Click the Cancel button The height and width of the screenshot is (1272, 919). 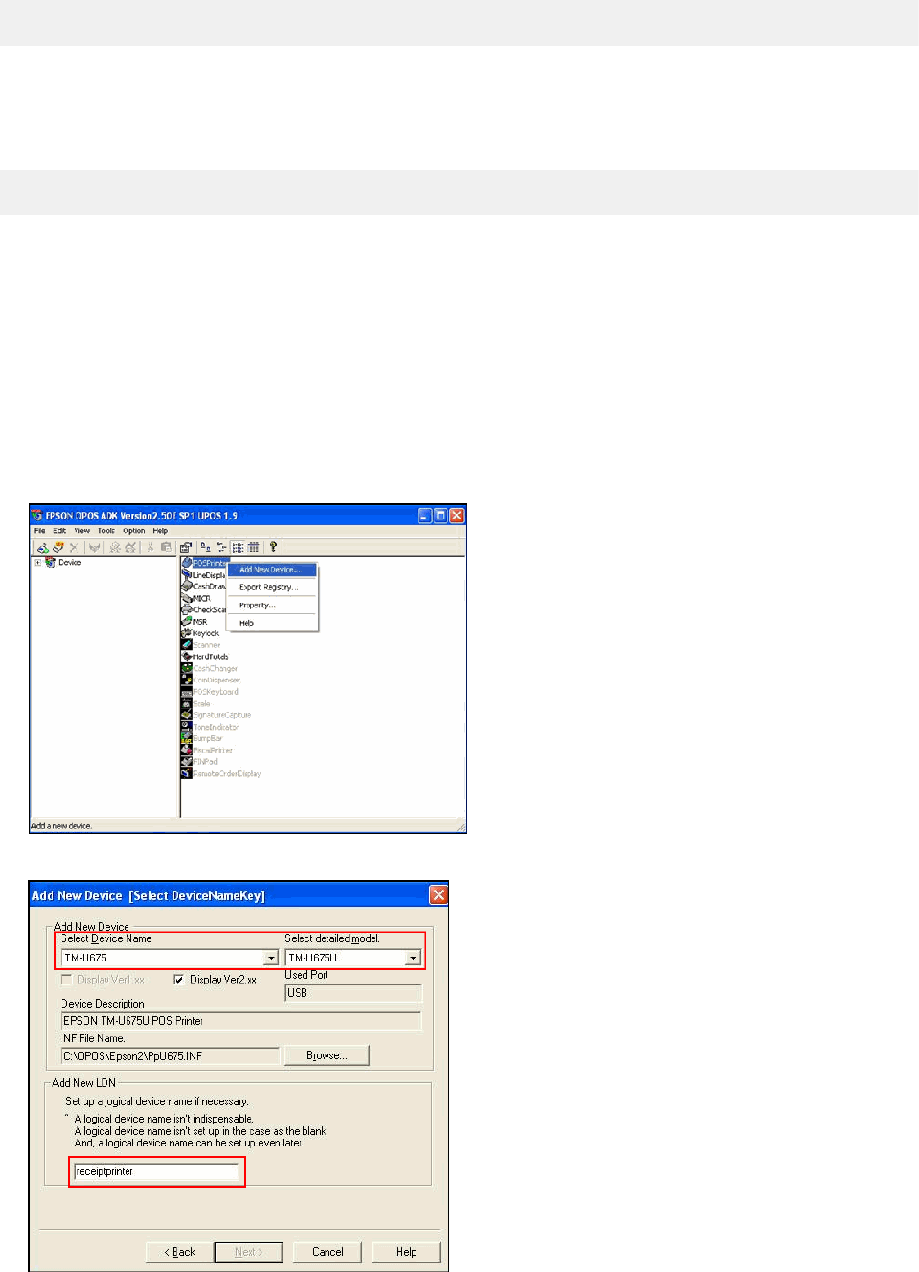point(328,1252)
